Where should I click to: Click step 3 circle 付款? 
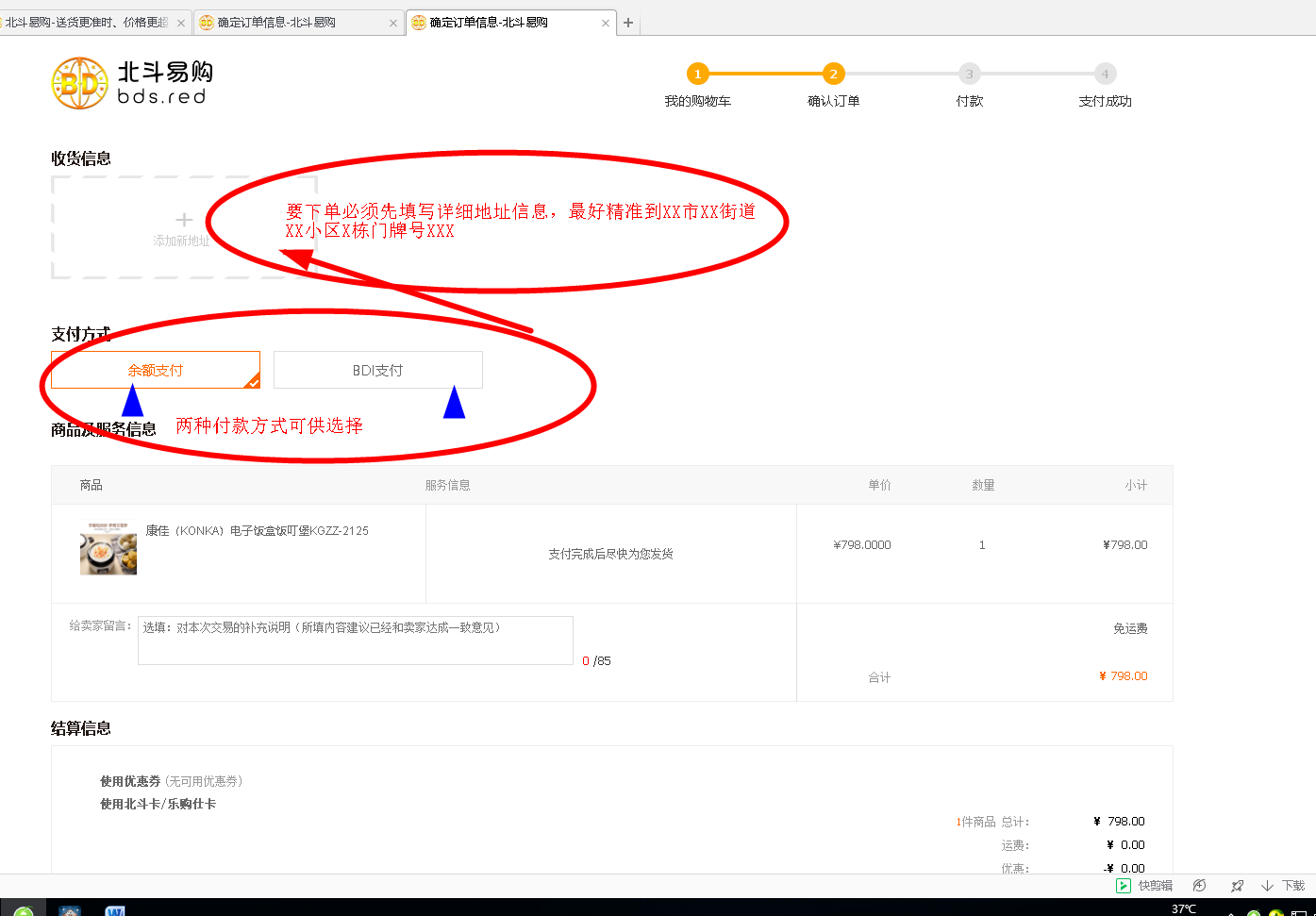969,74
